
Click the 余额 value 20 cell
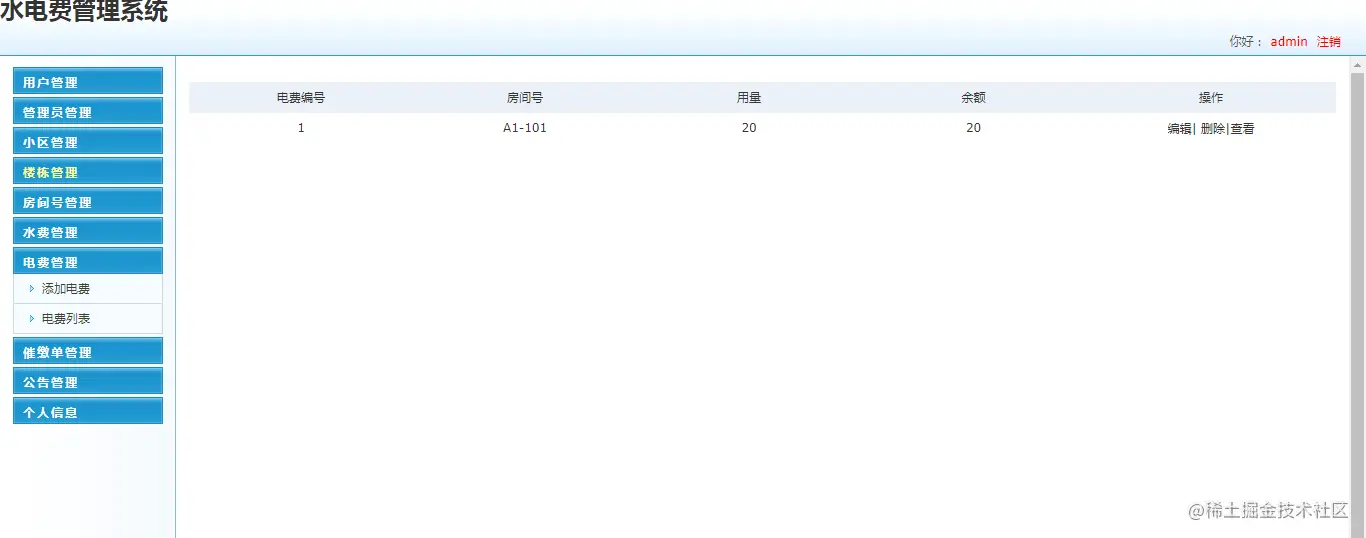(973, 128)
